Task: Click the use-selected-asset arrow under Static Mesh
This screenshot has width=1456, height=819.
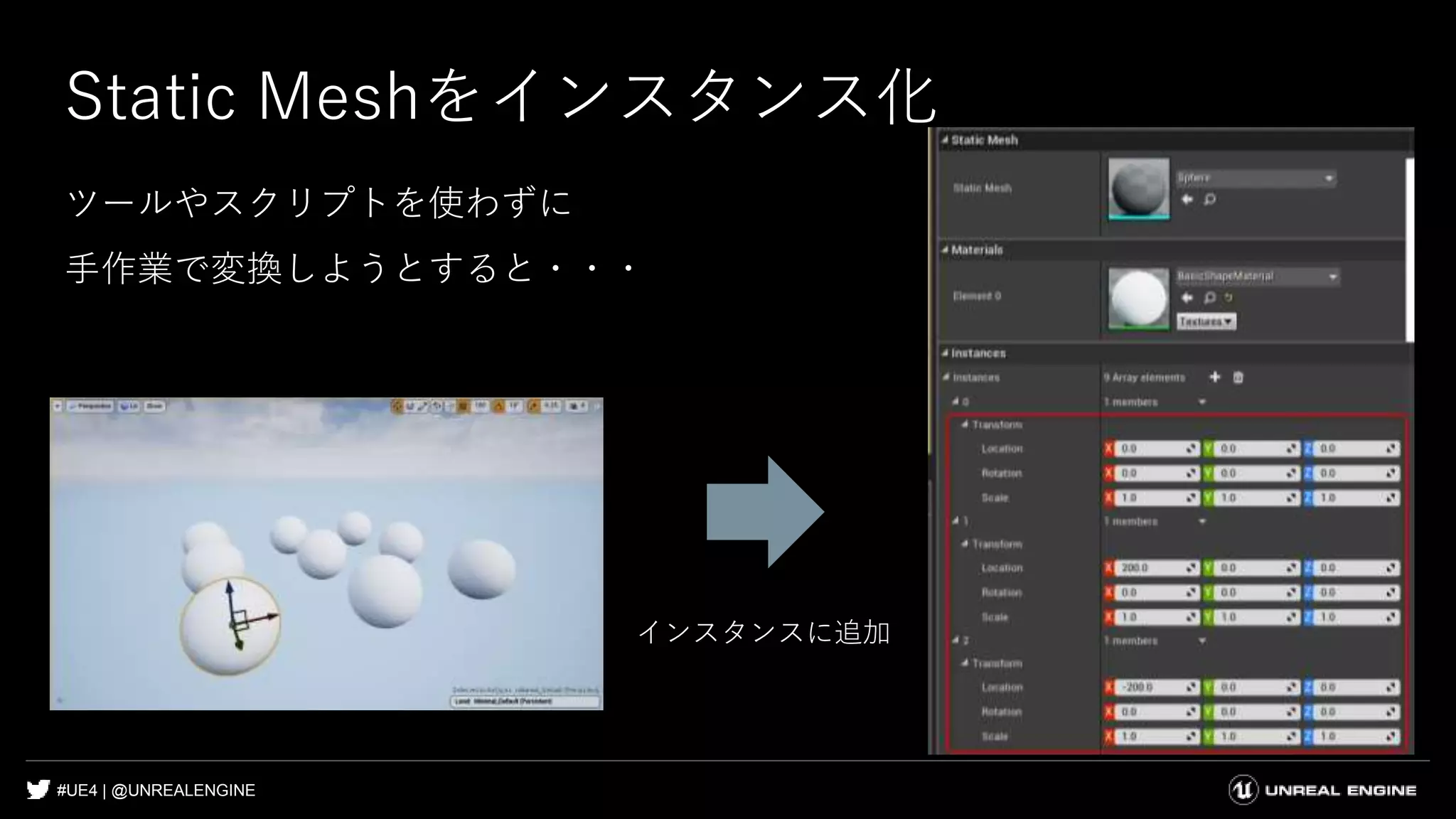Action: [x=1187, y=200]
